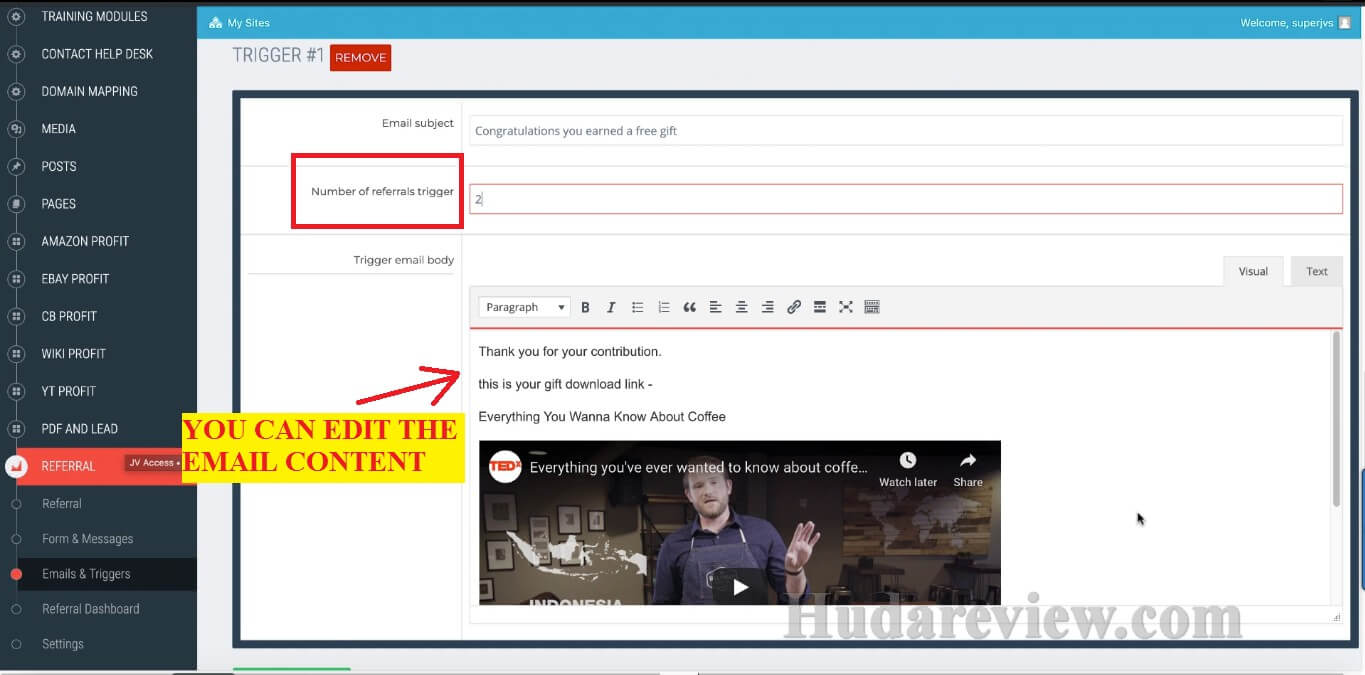Insert a Read More tag from the toolbar
Screen dimensions: 1365x675
point(819,307)
